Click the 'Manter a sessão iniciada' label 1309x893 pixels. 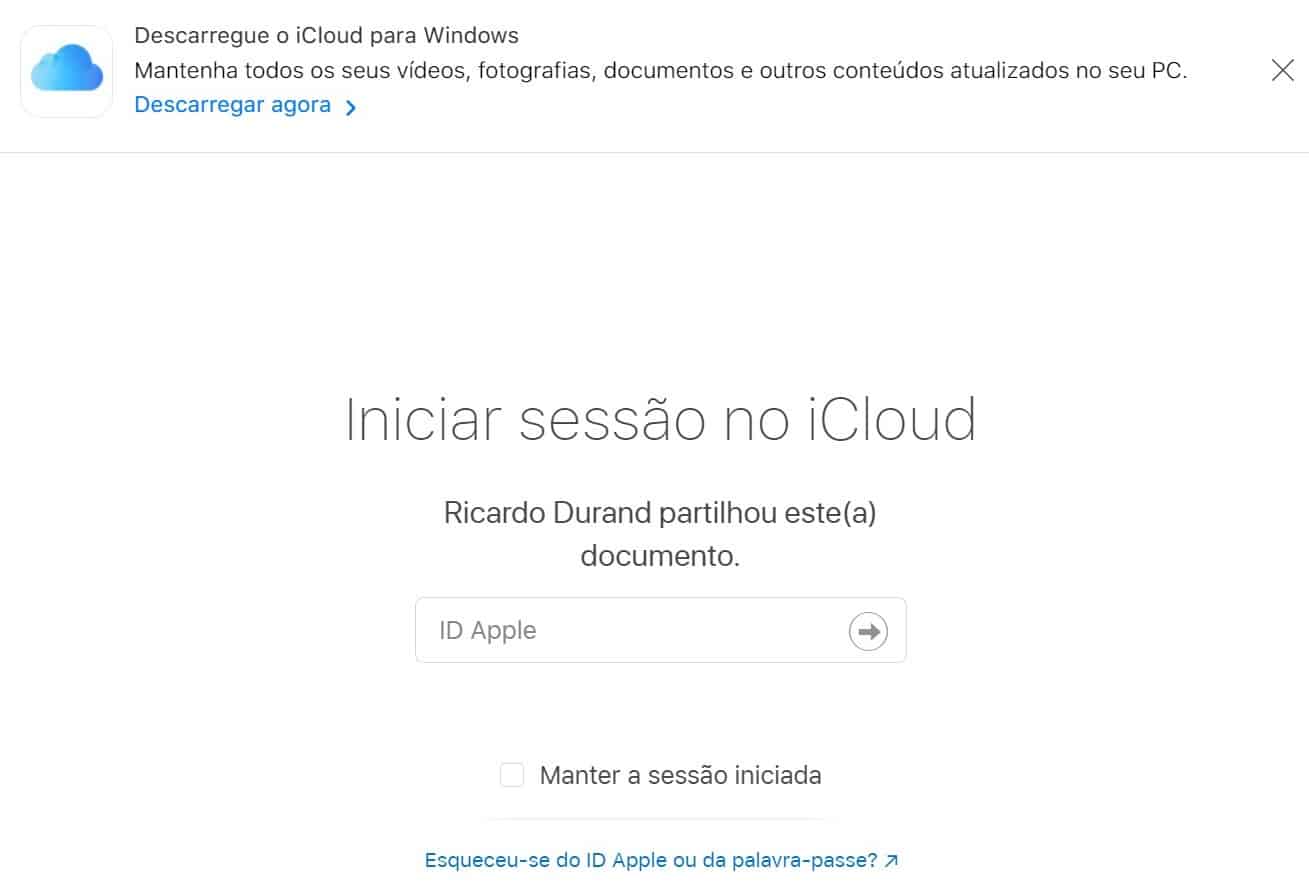680,775
